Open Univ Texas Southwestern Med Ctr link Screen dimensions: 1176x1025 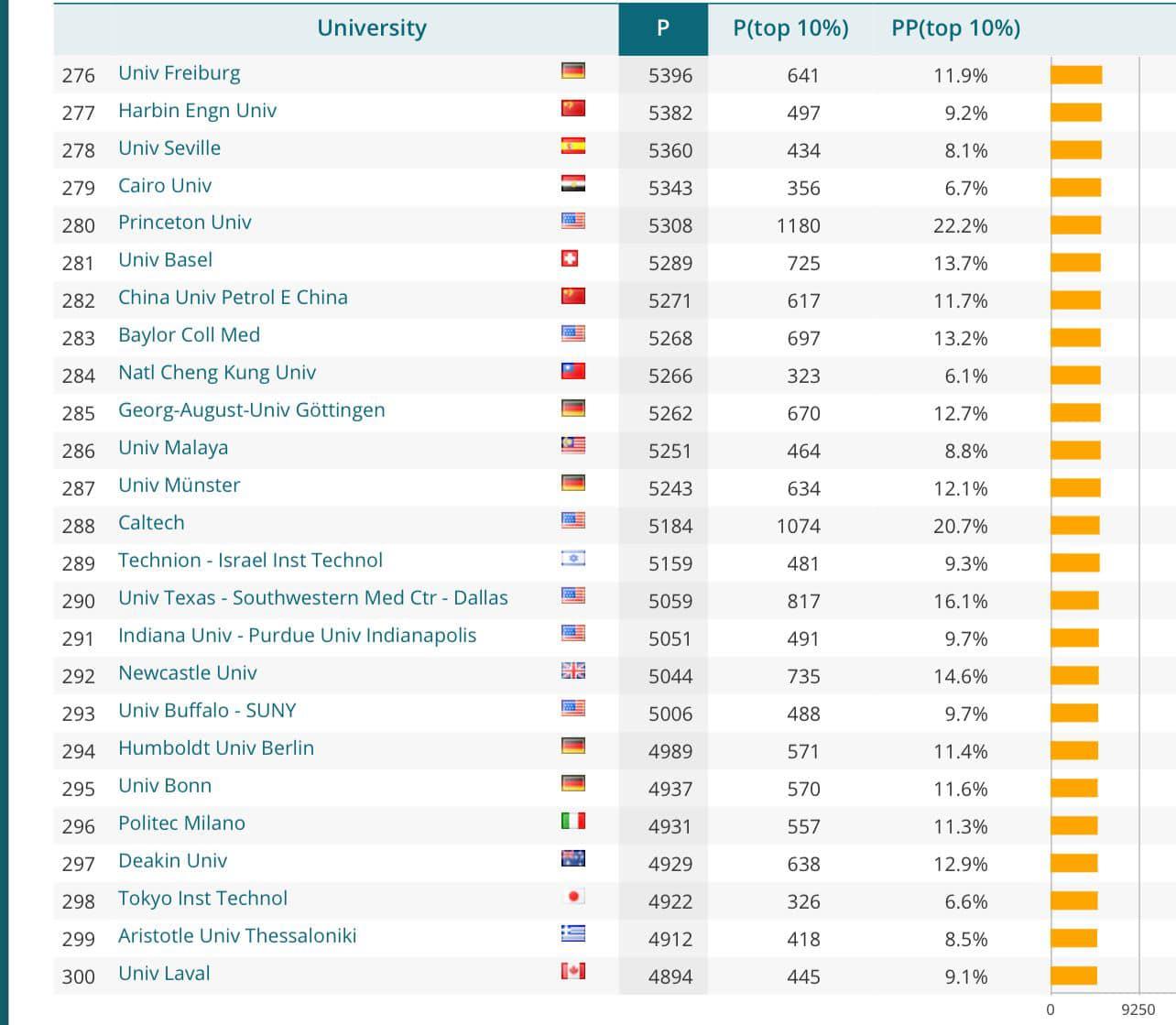tap(312, 598)
